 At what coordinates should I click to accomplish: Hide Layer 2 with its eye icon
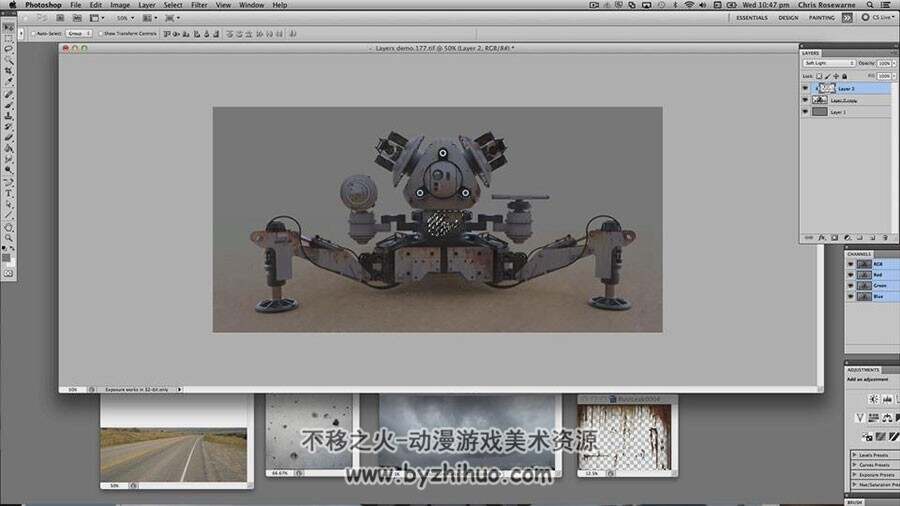(x=805, y=88)
